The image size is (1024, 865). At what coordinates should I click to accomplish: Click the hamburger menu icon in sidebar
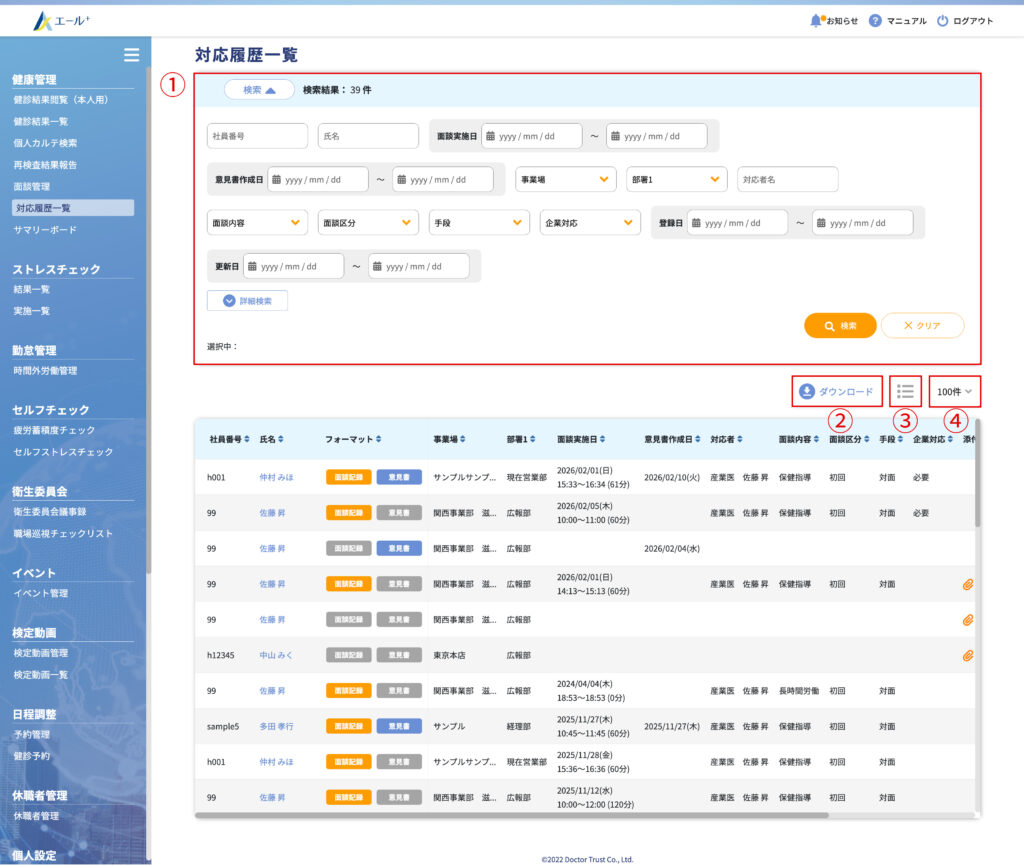pos(131,55)
